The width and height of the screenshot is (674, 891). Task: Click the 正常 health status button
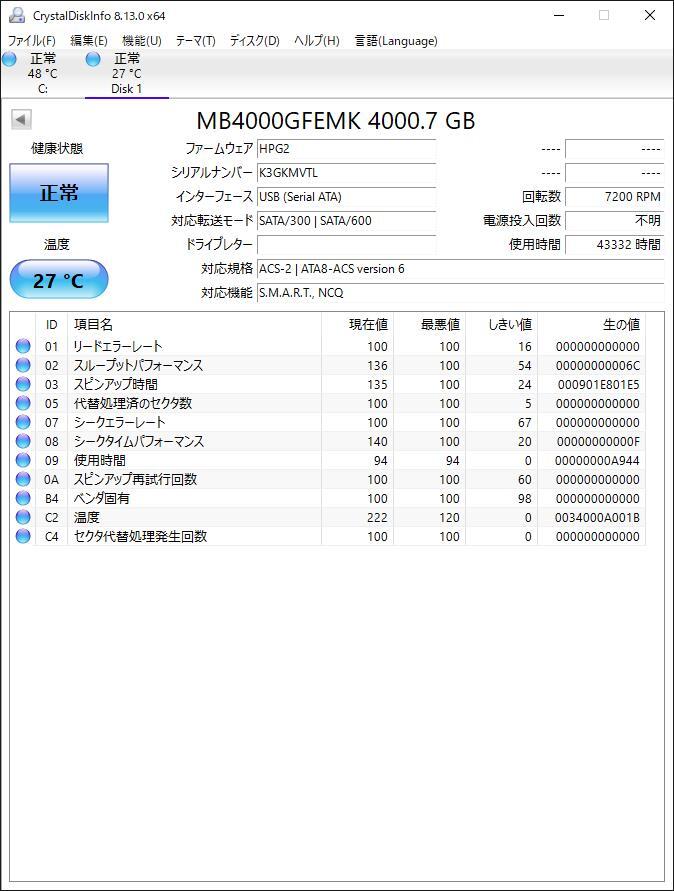(59, 193)
